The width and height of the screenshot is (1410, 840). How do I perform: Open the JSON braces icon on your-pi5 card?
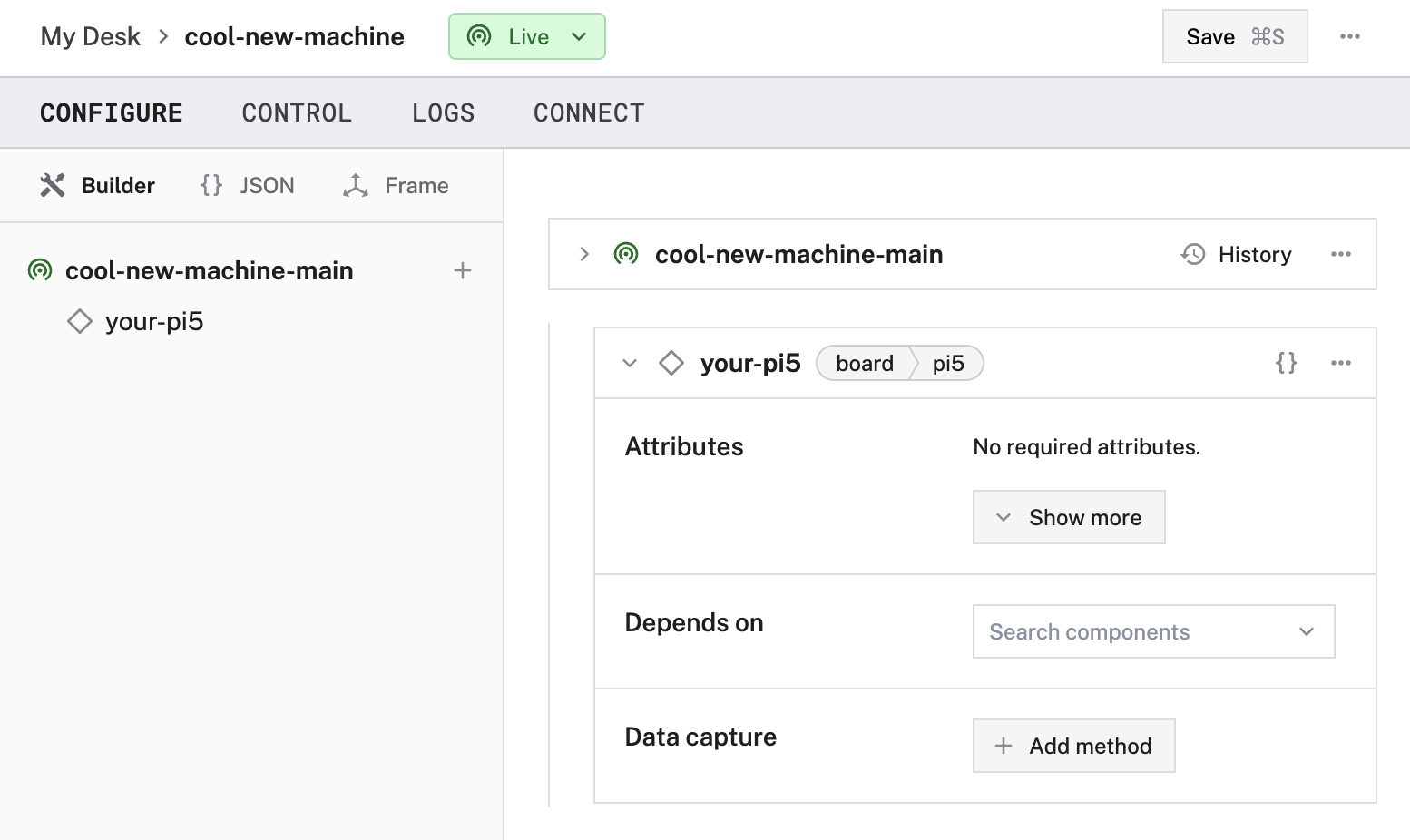coord(1286,363)
